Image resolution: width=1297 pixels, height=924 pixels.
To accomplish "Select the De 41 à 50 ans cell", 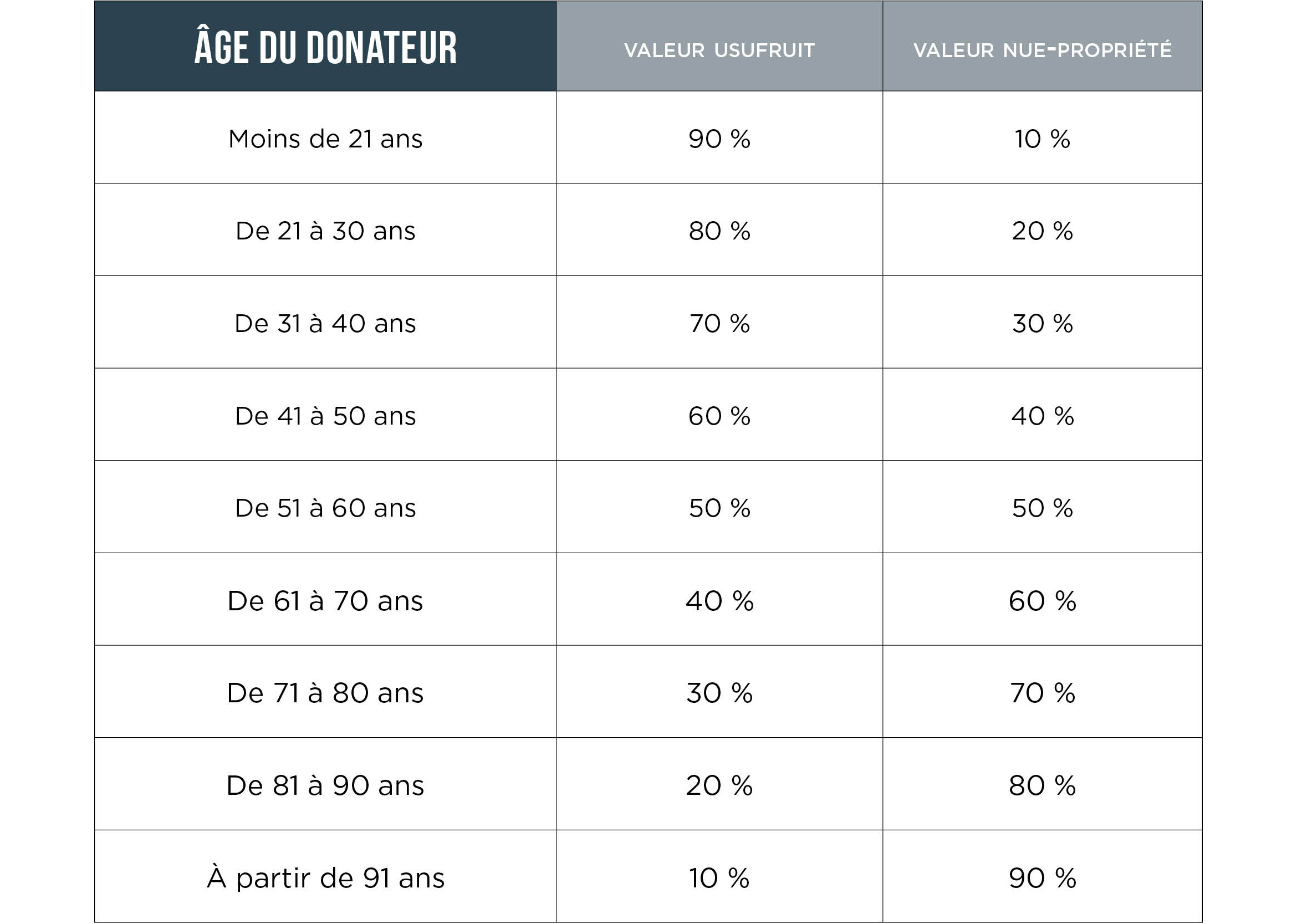I will point(325,415).
